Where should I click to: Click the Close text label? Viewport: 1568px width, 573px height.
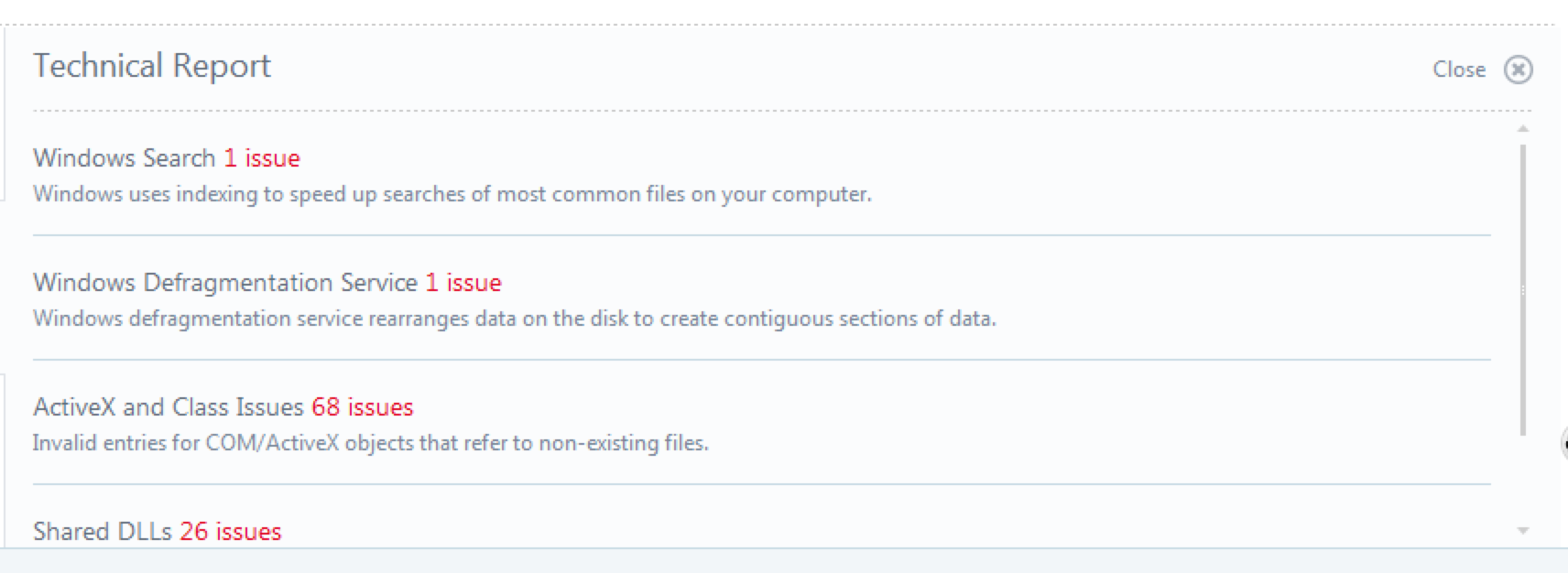[x=1458, y=70]
